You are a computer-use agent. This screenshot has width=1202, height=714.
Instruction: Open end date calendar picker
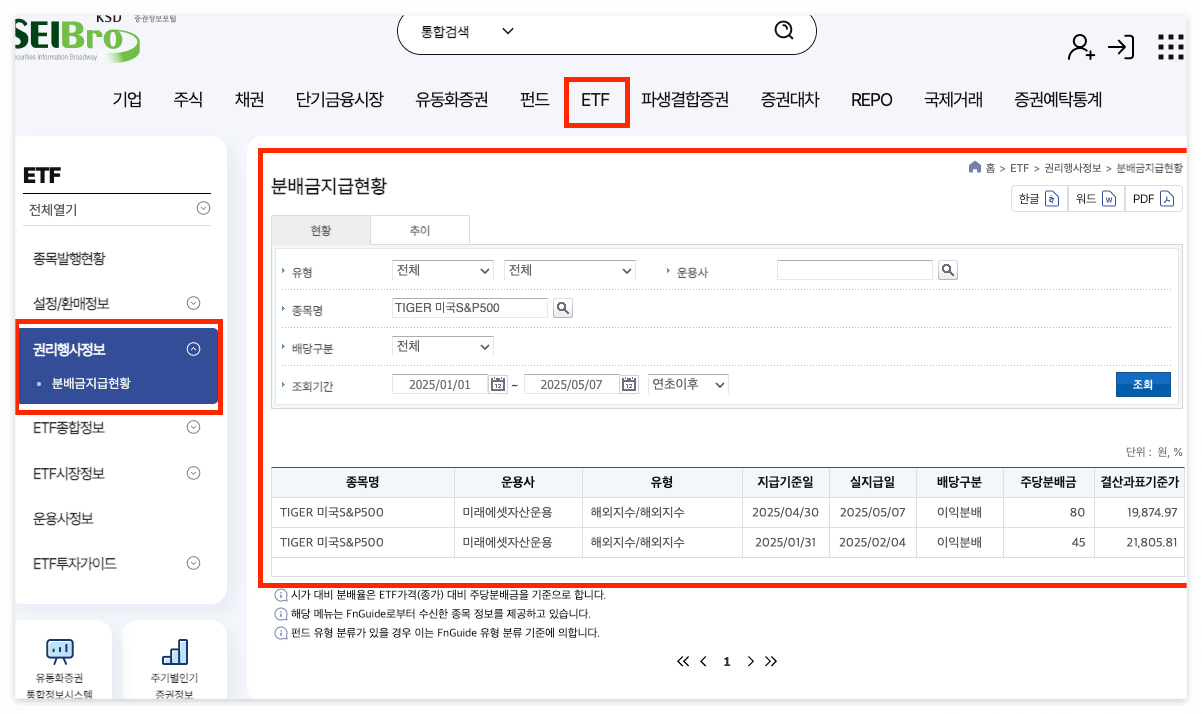click(629, 384)
